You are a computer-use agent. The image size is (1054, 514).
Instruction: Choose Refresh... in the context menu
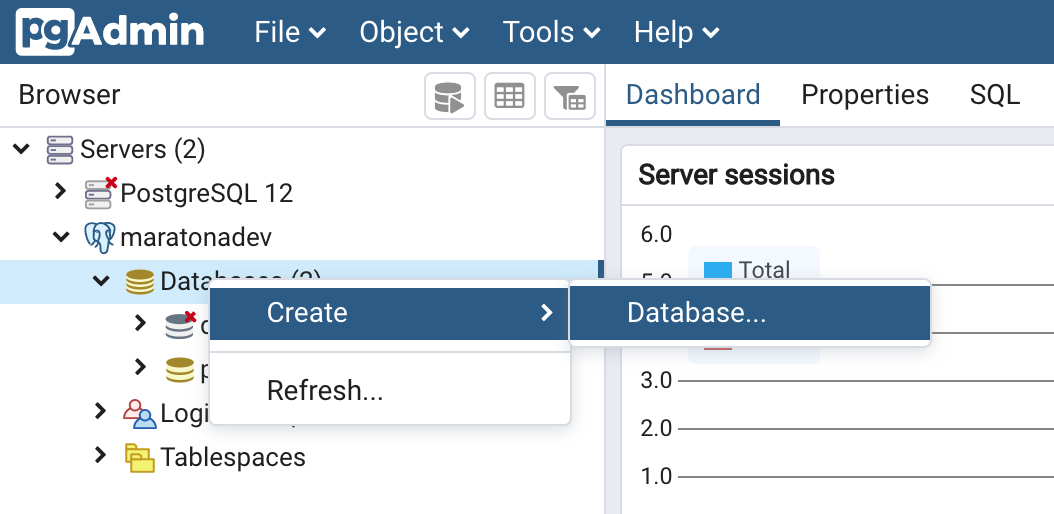click(325, 391)
